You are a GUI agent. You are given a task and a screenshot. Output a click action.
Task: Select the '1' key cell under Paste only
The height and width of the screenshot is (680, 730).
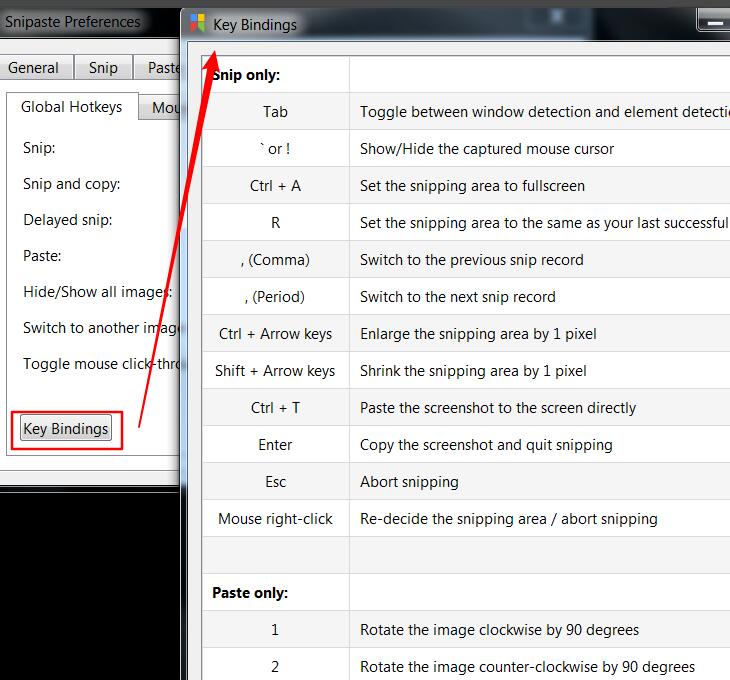tap(276, 630)
